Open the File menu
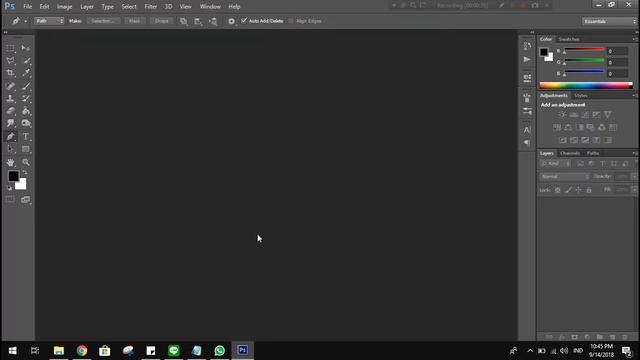Image resolution: width=640 pixels, height=360 pixels. (27, 7)
